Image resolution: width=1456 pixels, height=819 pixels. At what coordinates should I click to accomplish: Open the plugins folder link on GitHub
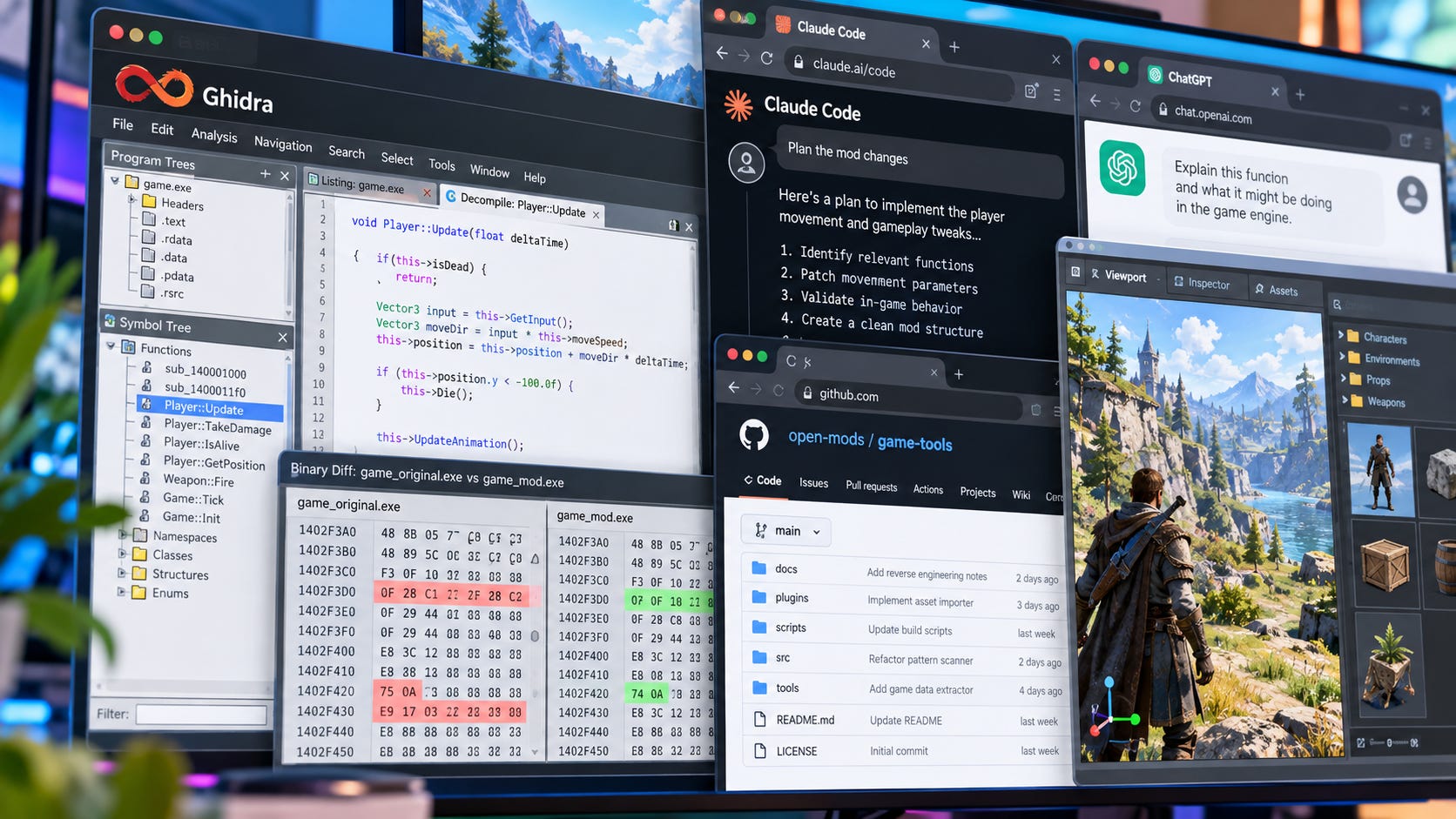(792, 598)
